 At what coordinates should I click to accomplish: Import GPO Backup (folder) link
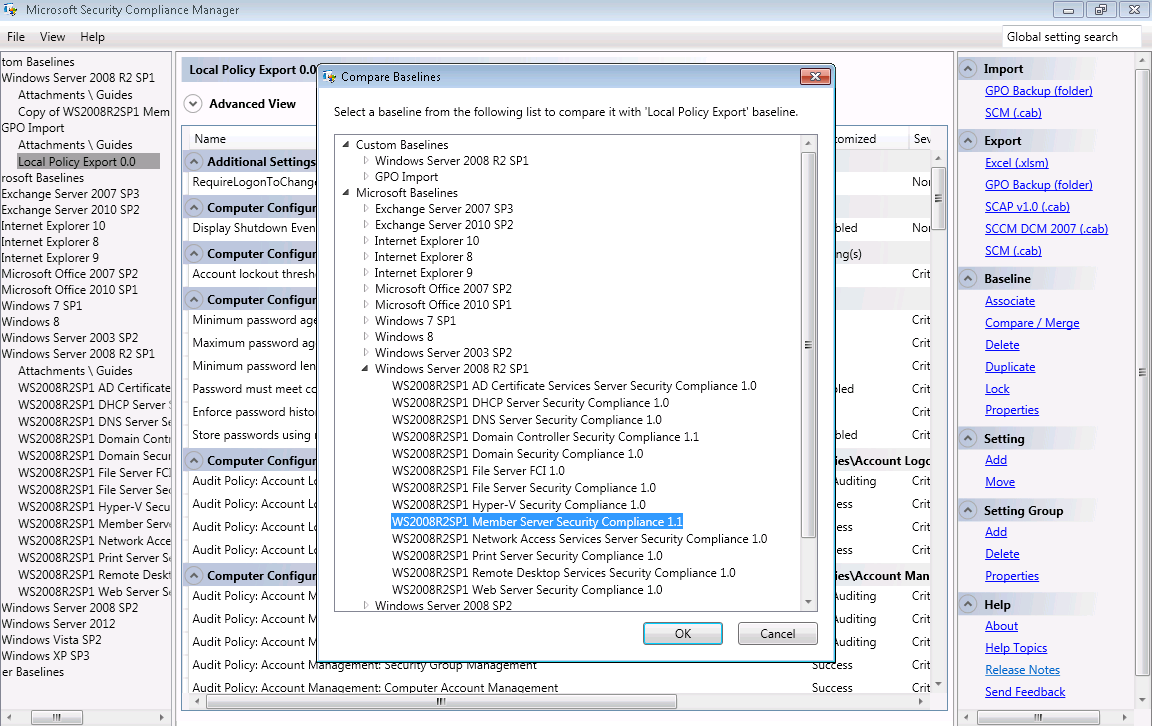[x=1038, y=90]
